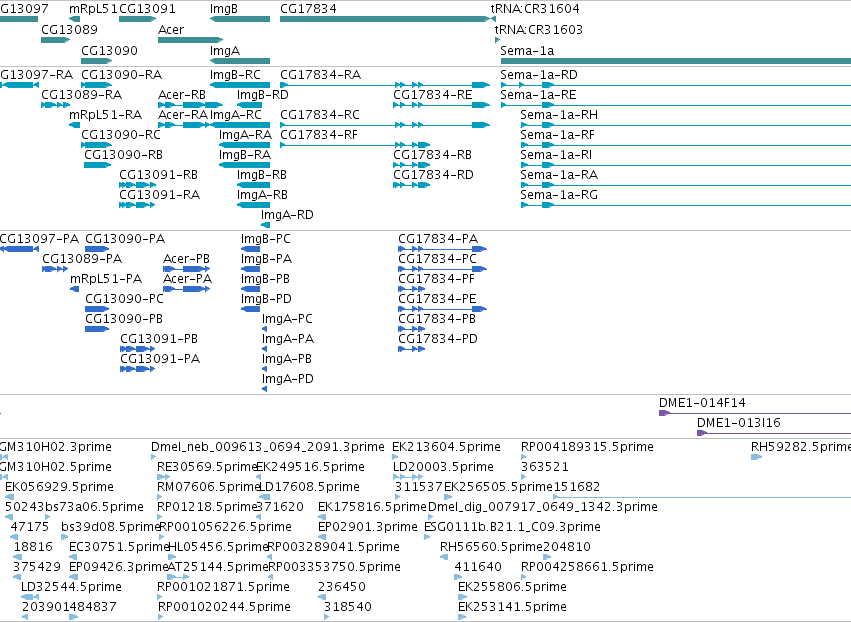Select the EK253141.5prime EST label

point(512,607)
